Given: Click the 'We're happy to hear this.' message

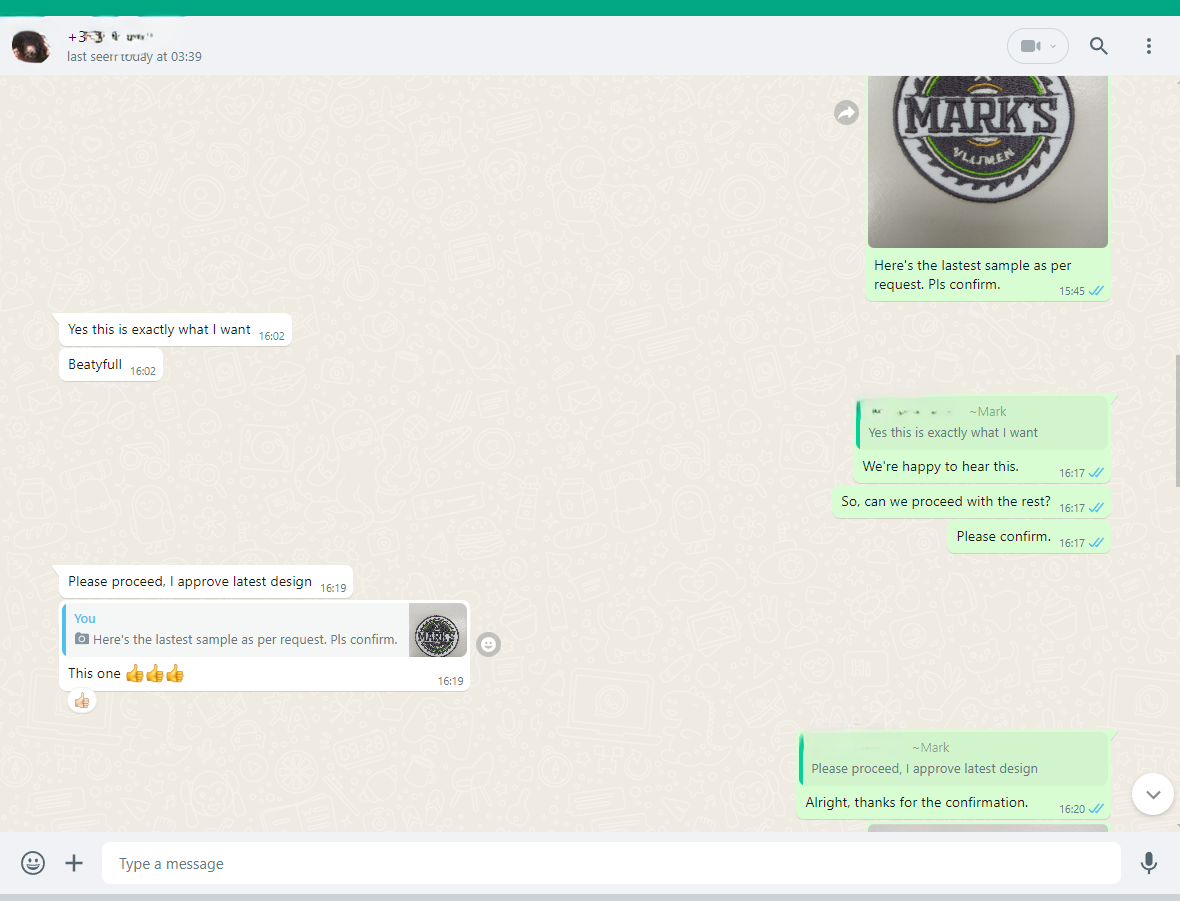Looking at the screenshot, I should click(940, 467).
